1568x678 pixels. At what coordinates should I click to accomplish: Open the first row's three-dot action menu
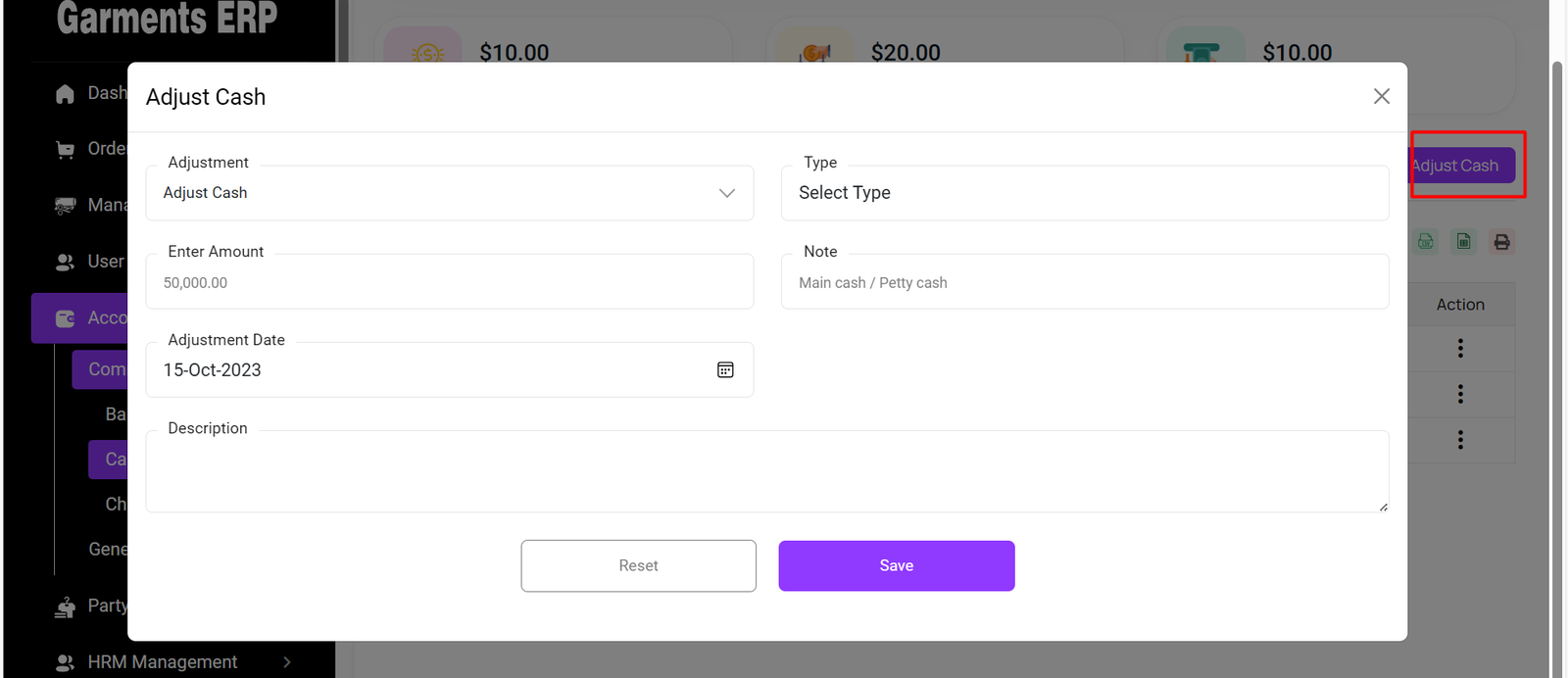pos(1460,348)
